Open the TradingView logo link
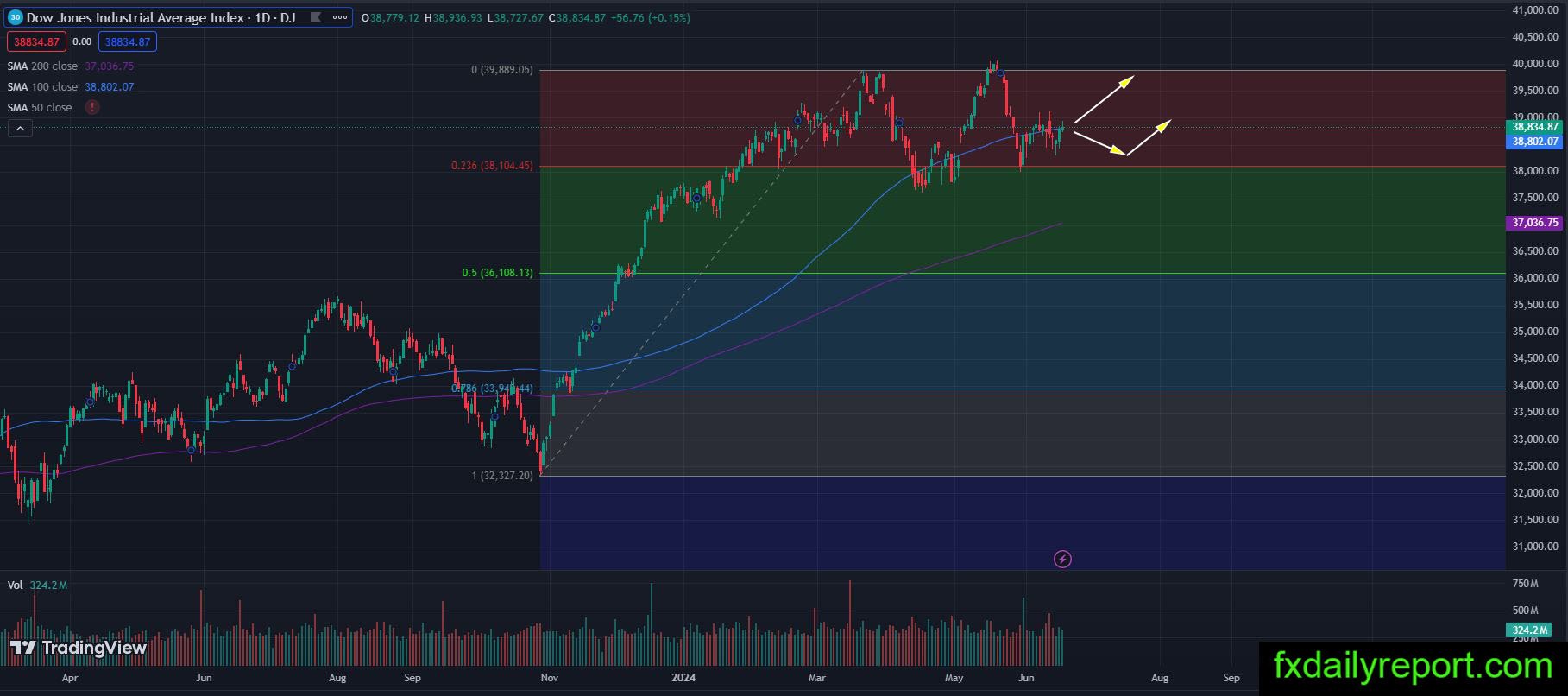Image resolution: width=1568 pixels, height=696 pixels. tap(79, 648)
